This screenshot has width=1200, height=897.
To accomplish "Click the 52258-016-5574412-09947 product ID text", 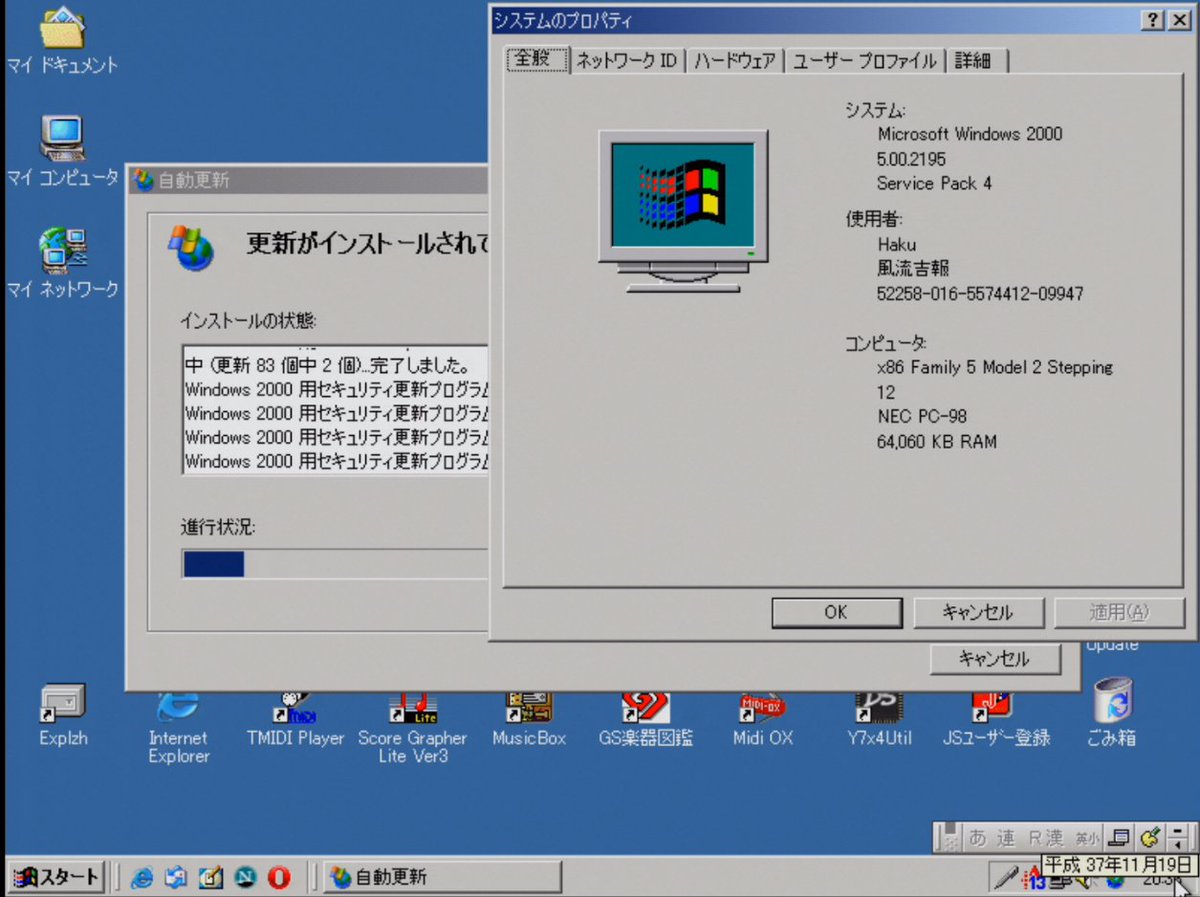I will (x=980, y=294).
